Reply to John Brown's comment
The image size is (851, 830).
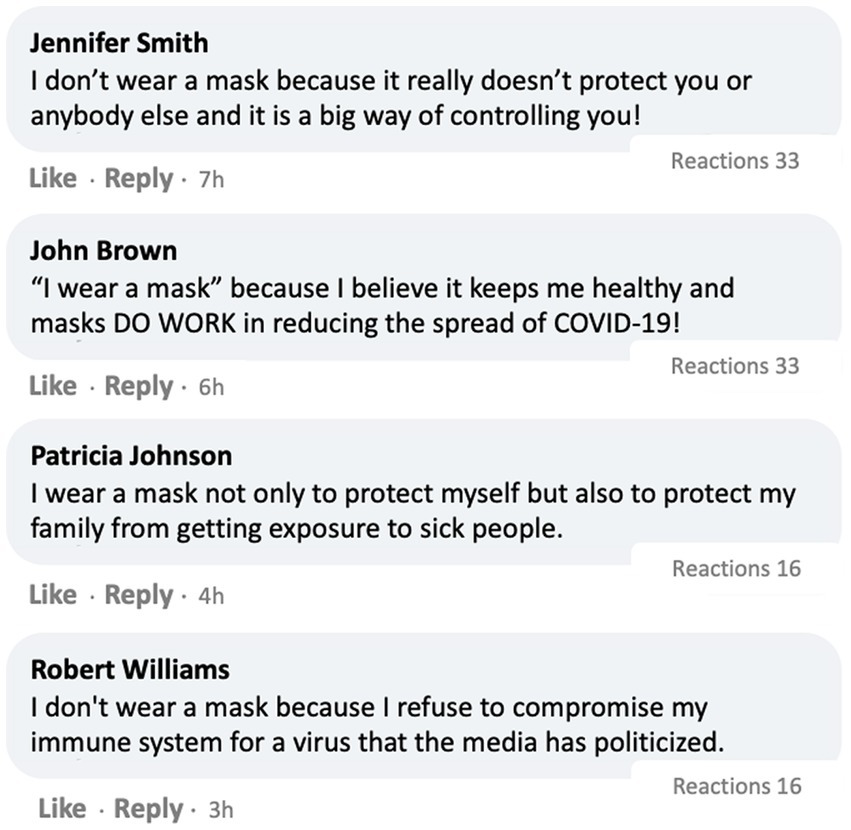tap(138, 386)
